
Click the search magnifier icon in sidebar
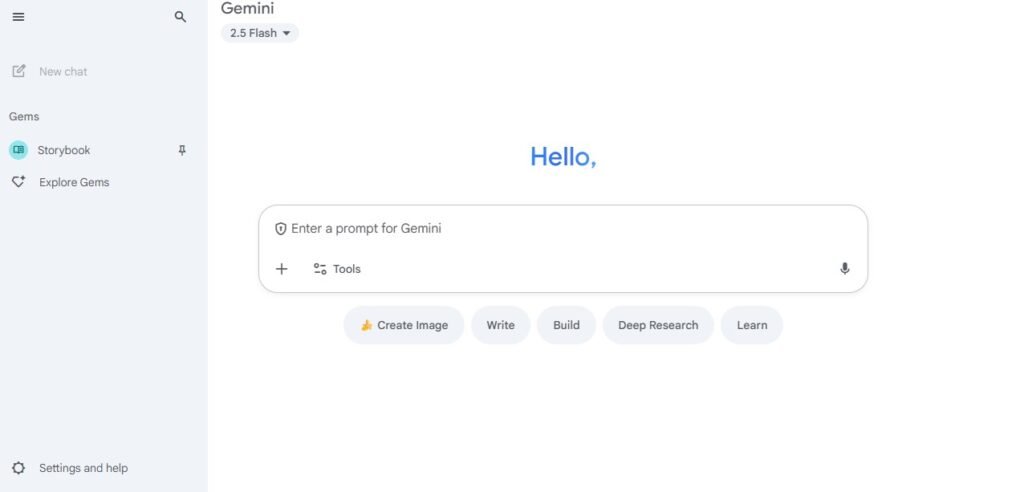pyautogui.click(x=180, y=17)
